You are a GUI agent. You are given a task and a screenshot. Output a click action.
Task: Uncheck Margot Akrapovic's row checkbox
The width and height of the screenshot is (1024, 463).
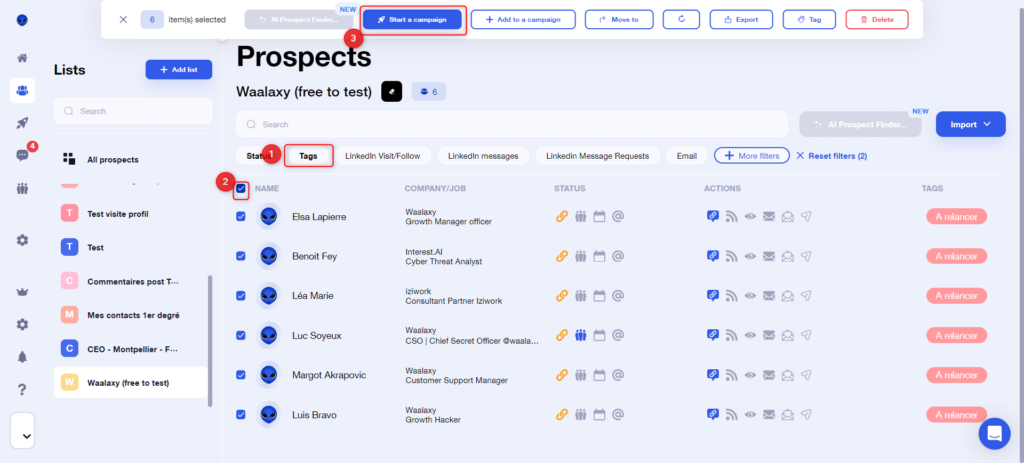241,375
